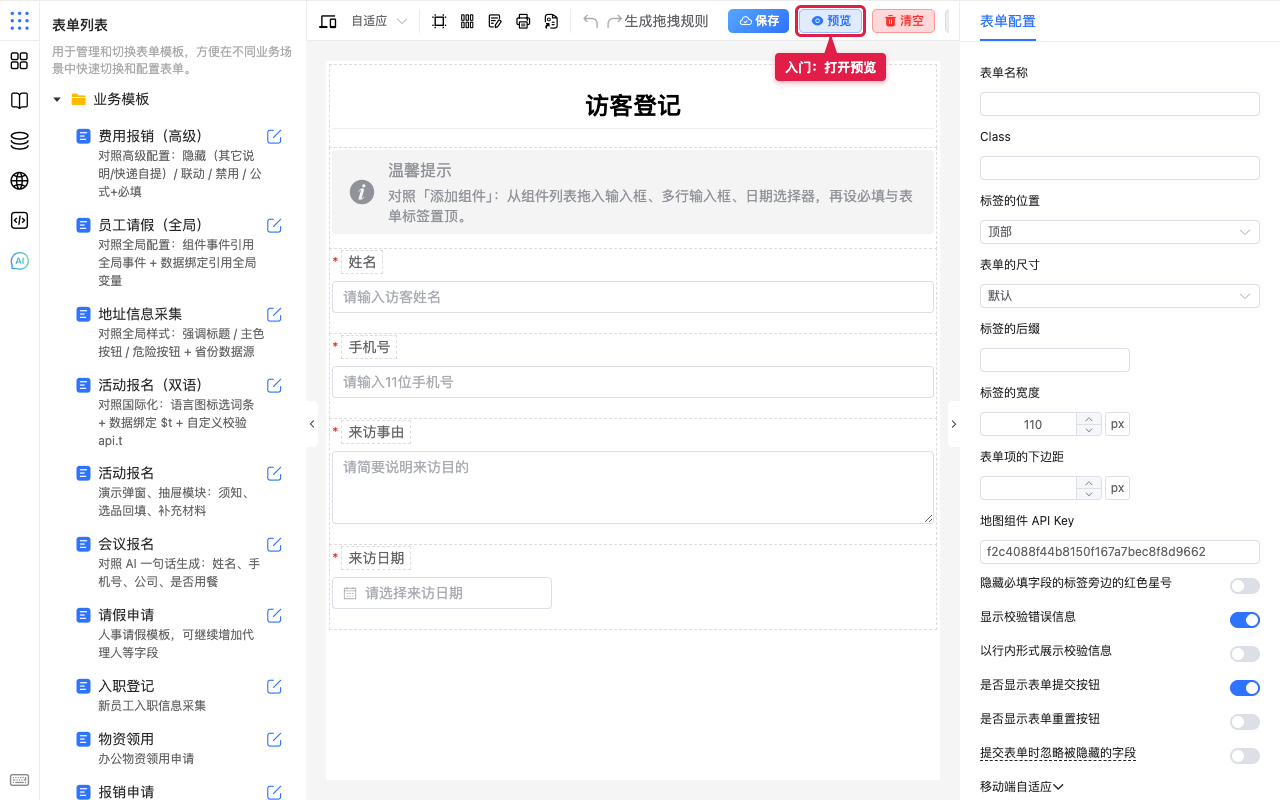
Task: Open the globe sidebar icon
Action: pyautogui.click(x=19, y=181)
